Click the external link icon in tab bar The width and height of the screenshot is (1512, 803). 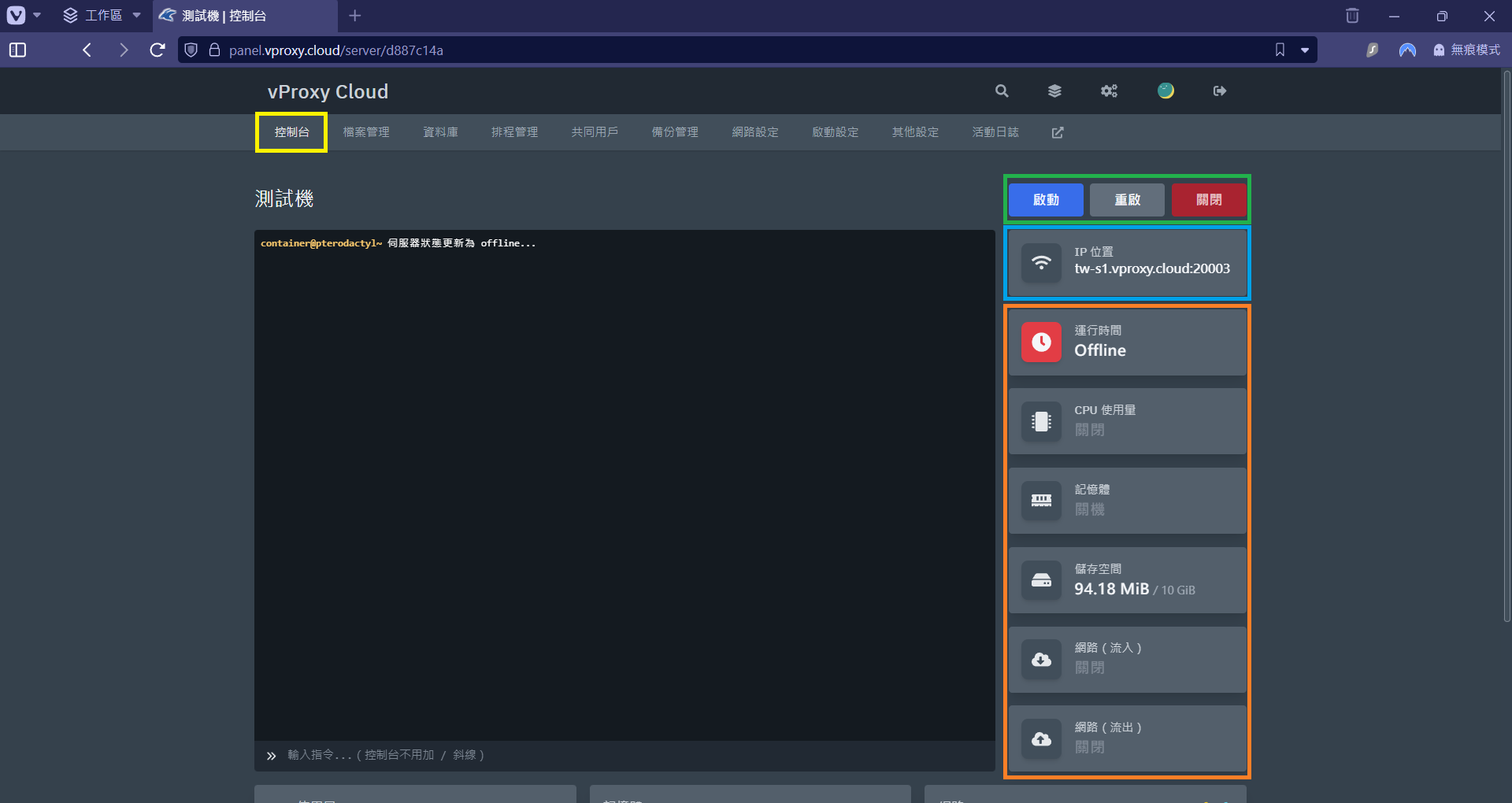tap(1058, 133)
